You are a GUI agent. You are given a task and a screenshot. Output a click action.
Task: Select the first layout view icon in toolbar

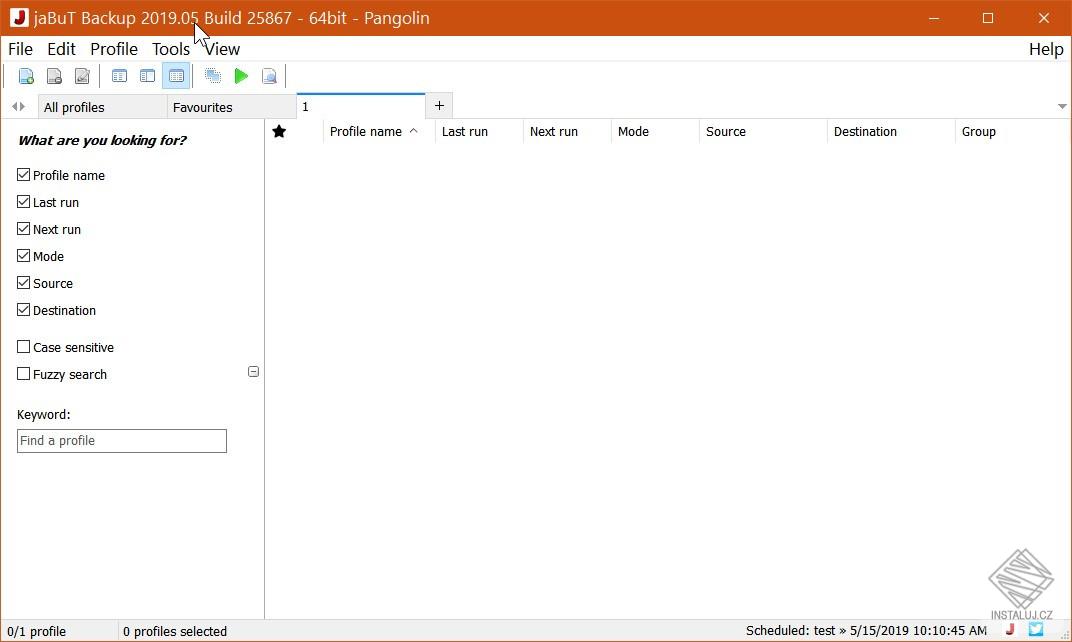click(119, 76)
